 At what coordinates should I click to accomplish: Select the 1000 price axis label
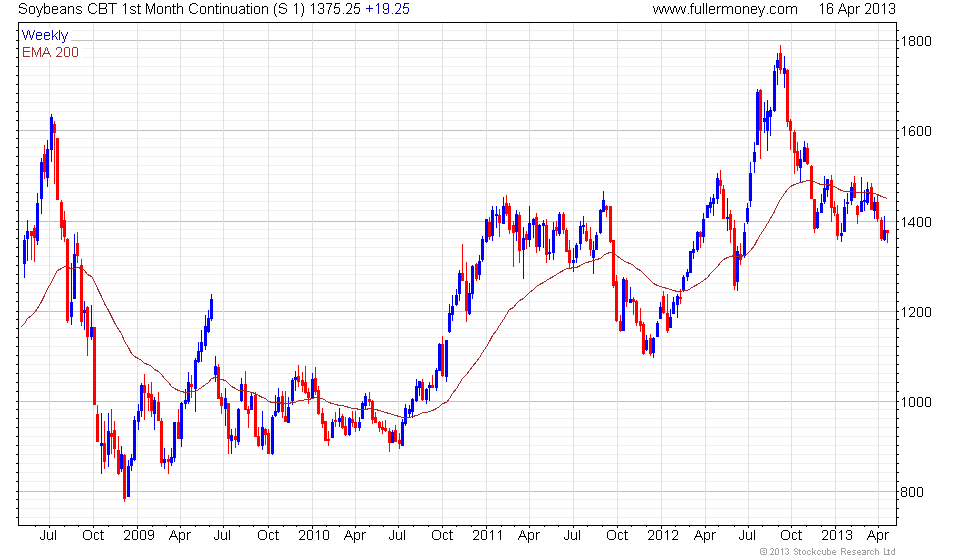click(x=919, y=402)
